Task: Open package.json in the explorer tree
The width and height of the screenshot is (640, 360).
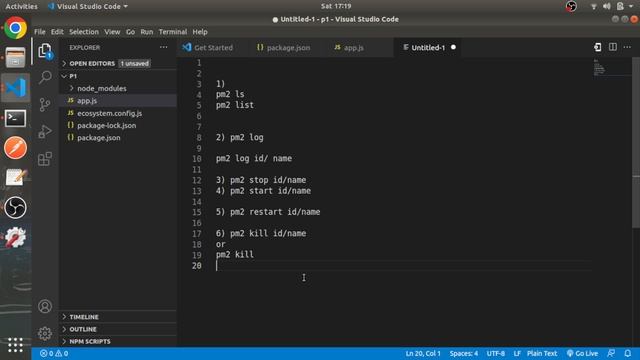Action: (x=98, y=138)
